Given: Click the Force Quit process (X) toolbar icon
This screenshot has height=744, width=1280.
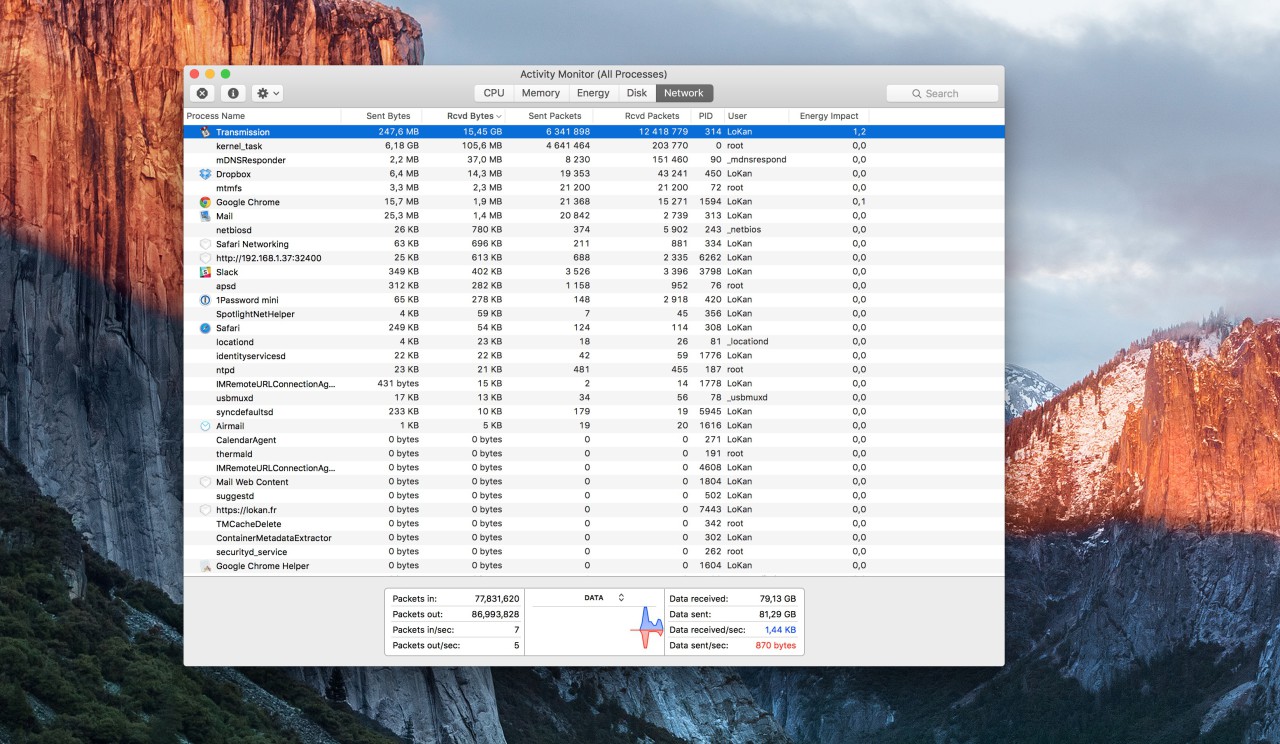Looking at the screenshot, I should (202, 93).
